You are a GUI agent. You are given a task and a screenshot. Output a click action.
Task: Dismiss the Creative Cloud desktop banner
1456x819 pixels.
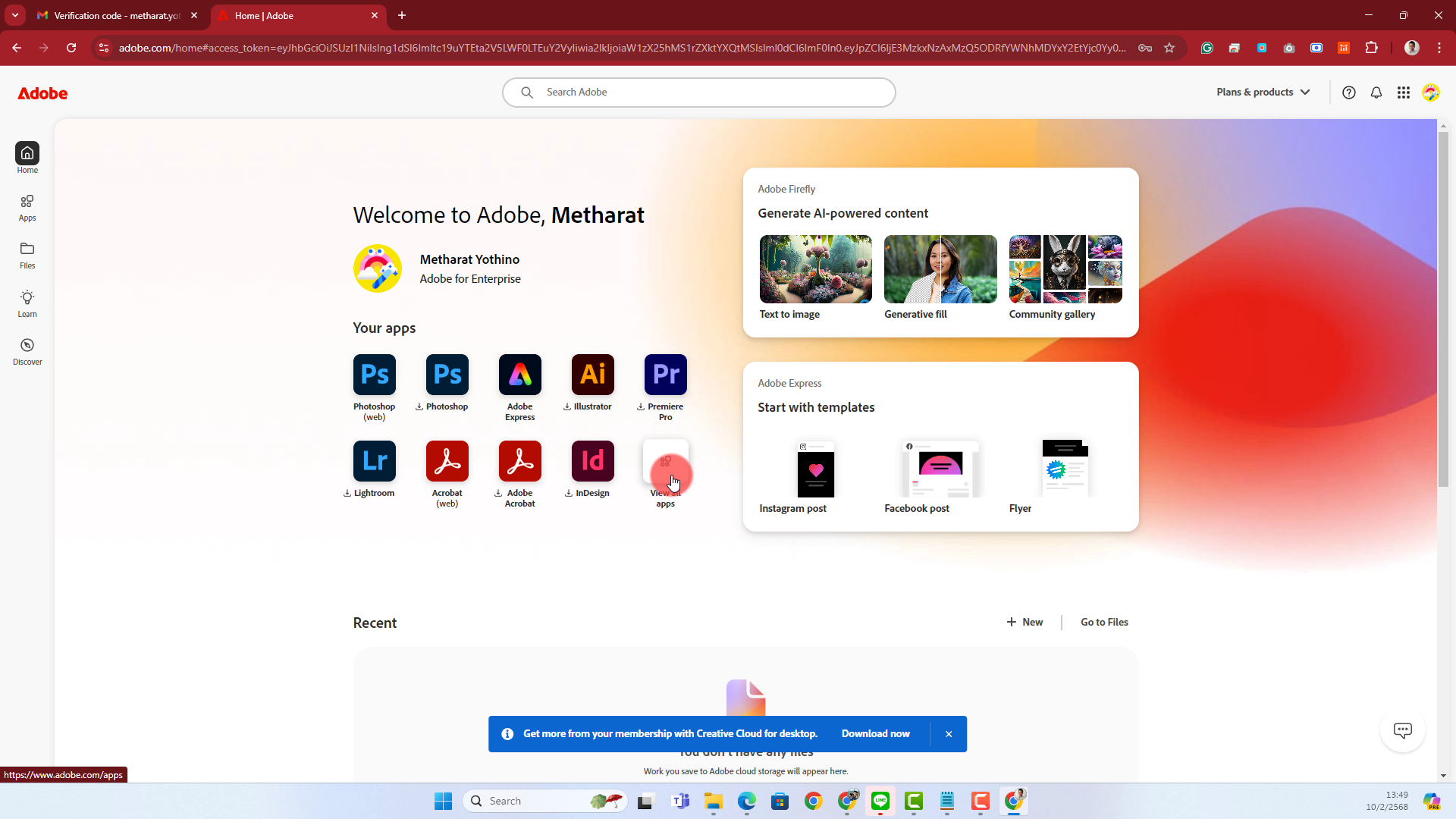949,734
